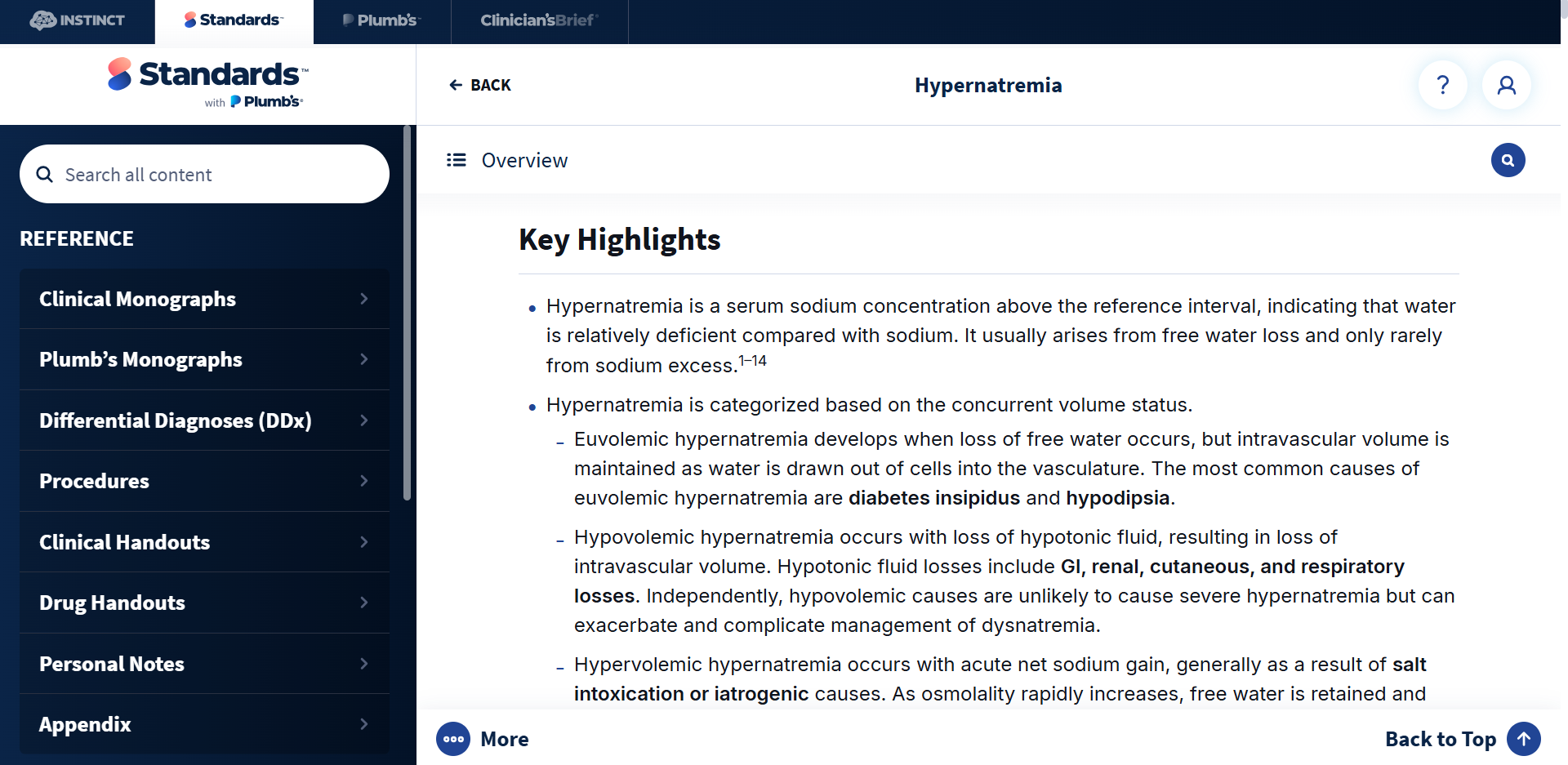Open the help question mark icon
Viewport: 1568px width, 765px height.
[1442, 85]
